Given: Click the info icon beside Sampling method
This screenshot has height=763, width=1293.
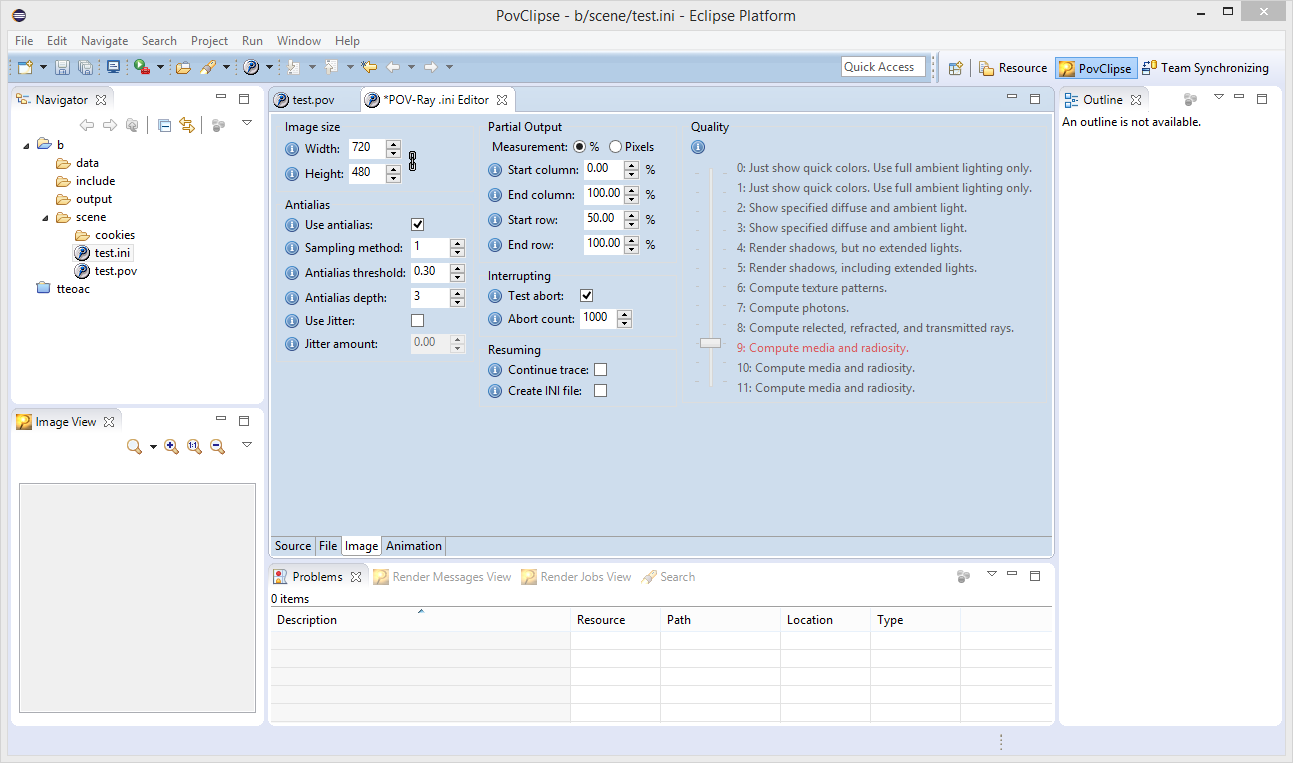Looking at the screenshot, I should [292, 247].
